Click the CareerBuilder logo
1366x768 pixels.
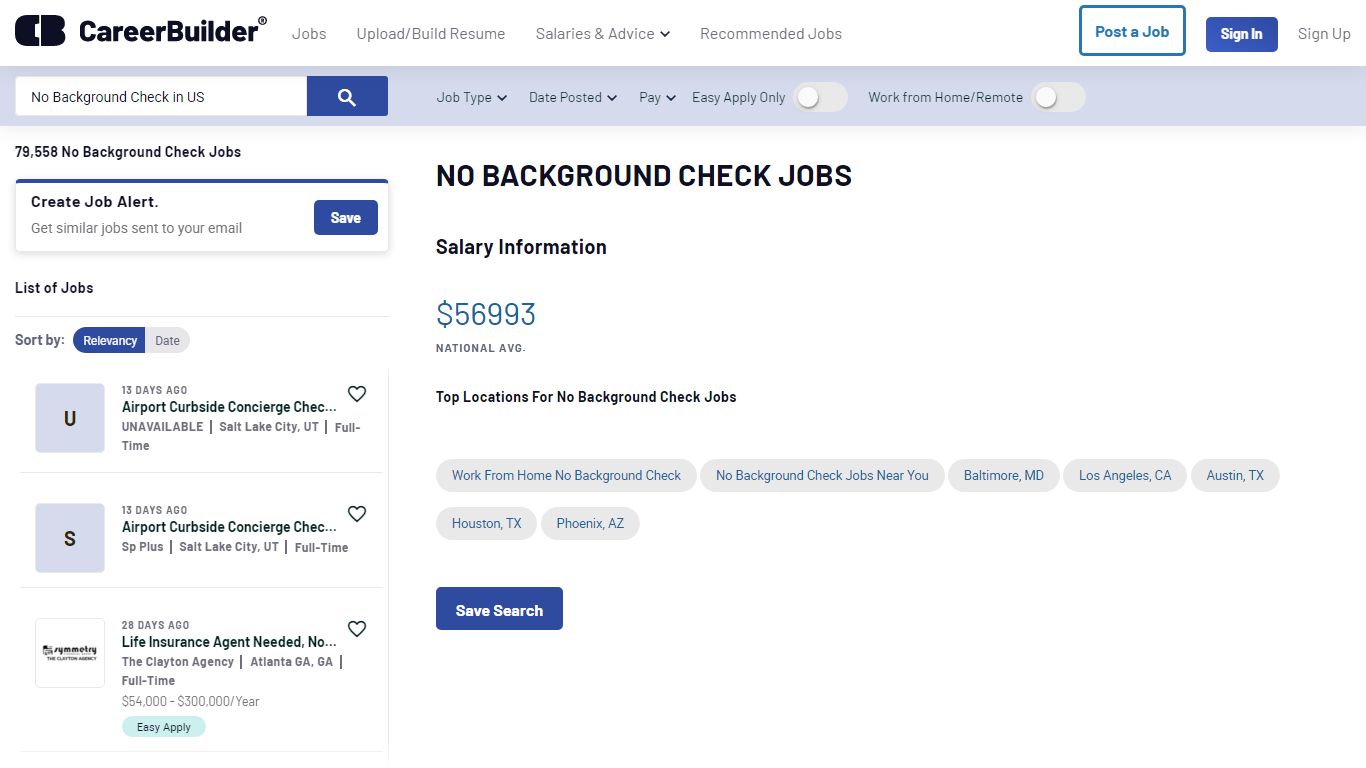pyautogui.click(x=141, y=32)
